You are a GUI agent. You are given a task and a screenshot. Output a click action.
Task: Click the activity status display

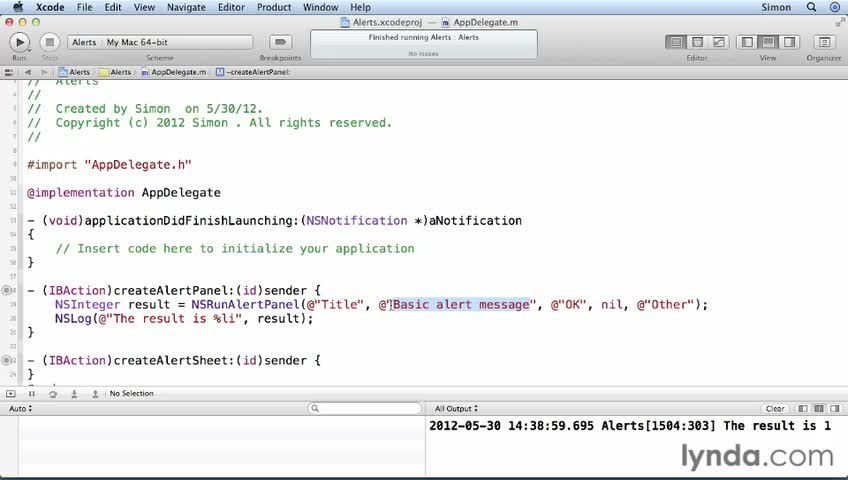click(x=423, y=44)
